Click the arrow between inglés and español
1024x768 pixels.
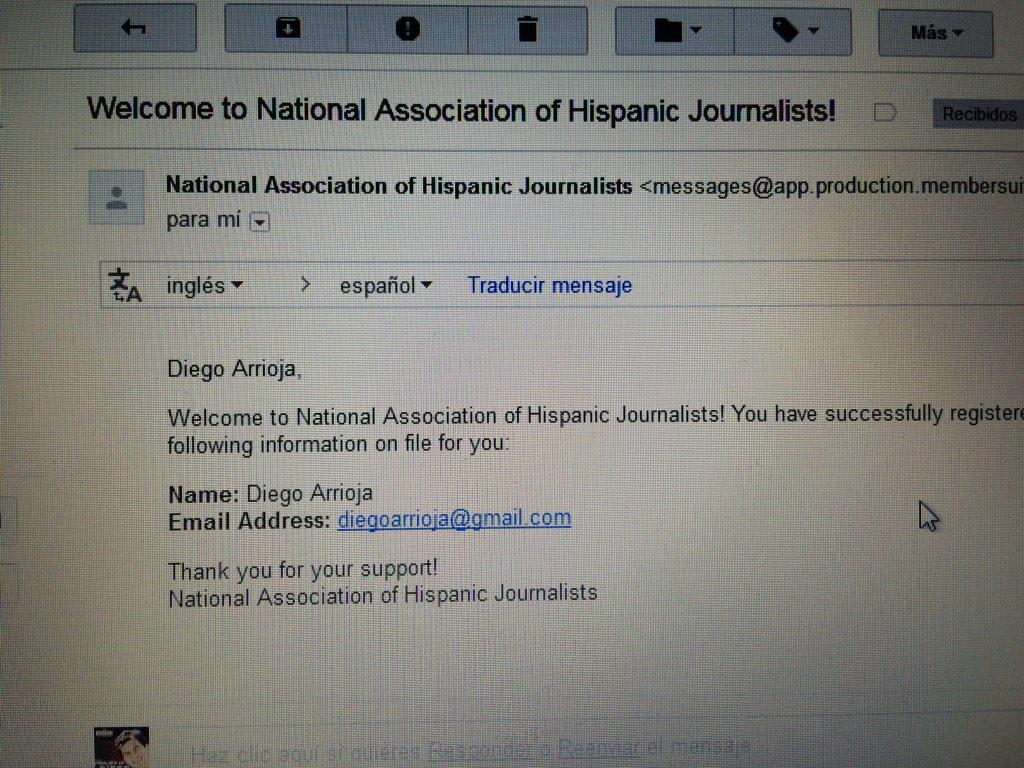click(305, 285)
